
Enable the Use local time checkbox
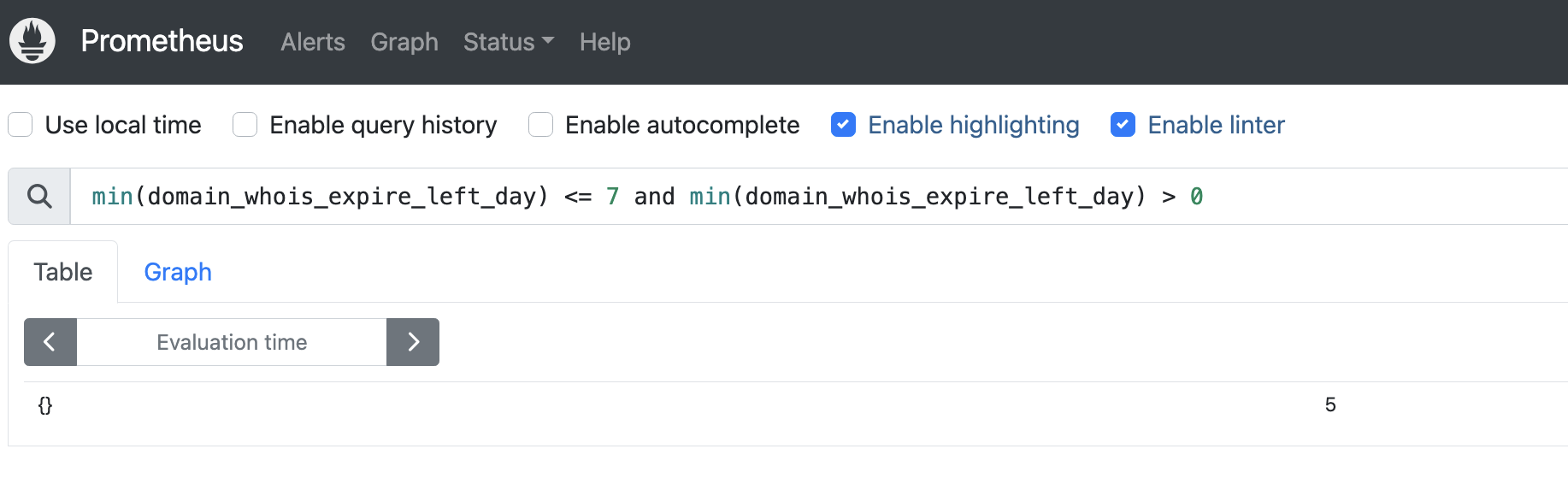coord(21,125)
